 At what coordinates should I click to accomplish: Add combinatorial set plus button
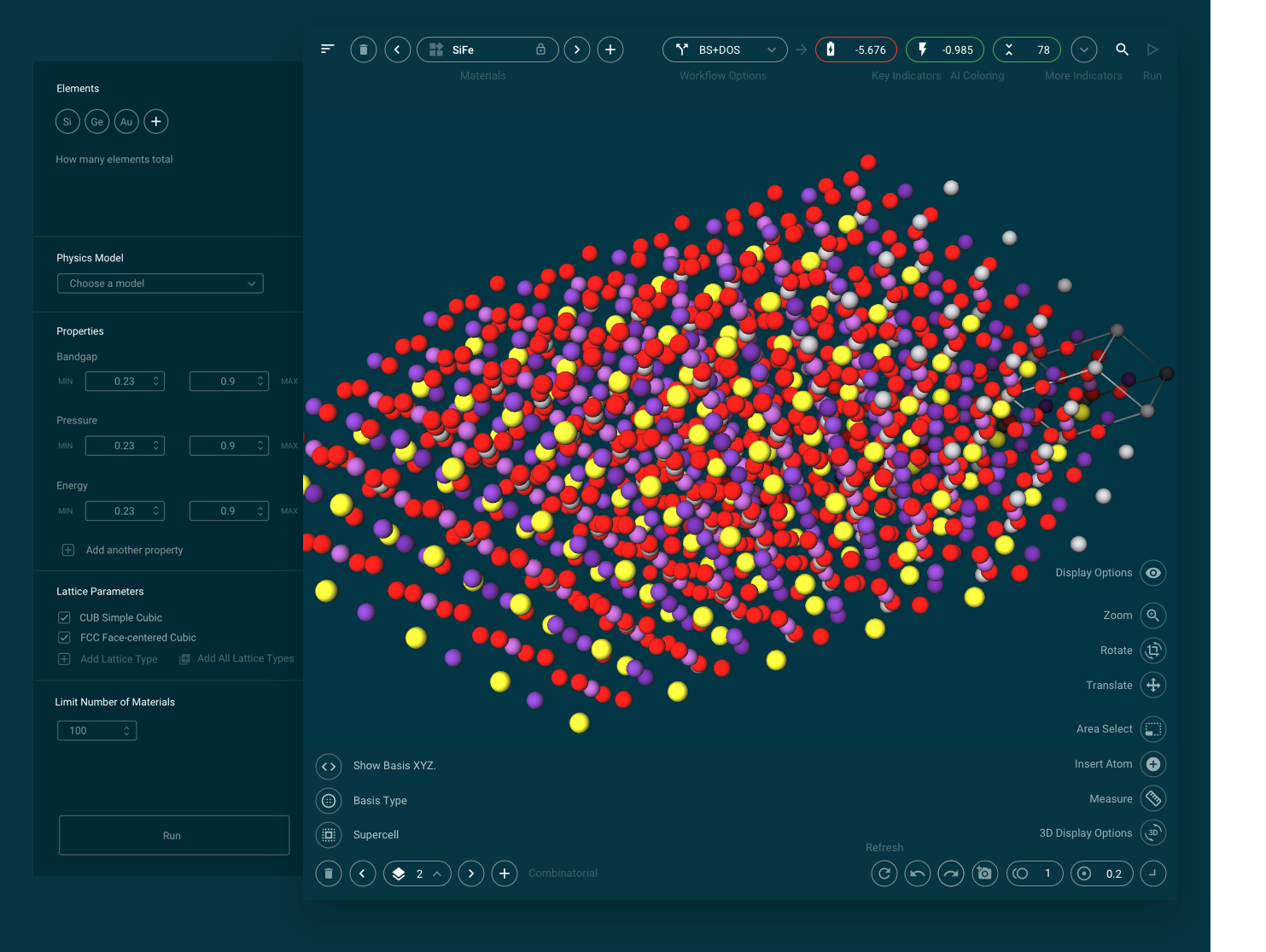(x=505, y=873)
